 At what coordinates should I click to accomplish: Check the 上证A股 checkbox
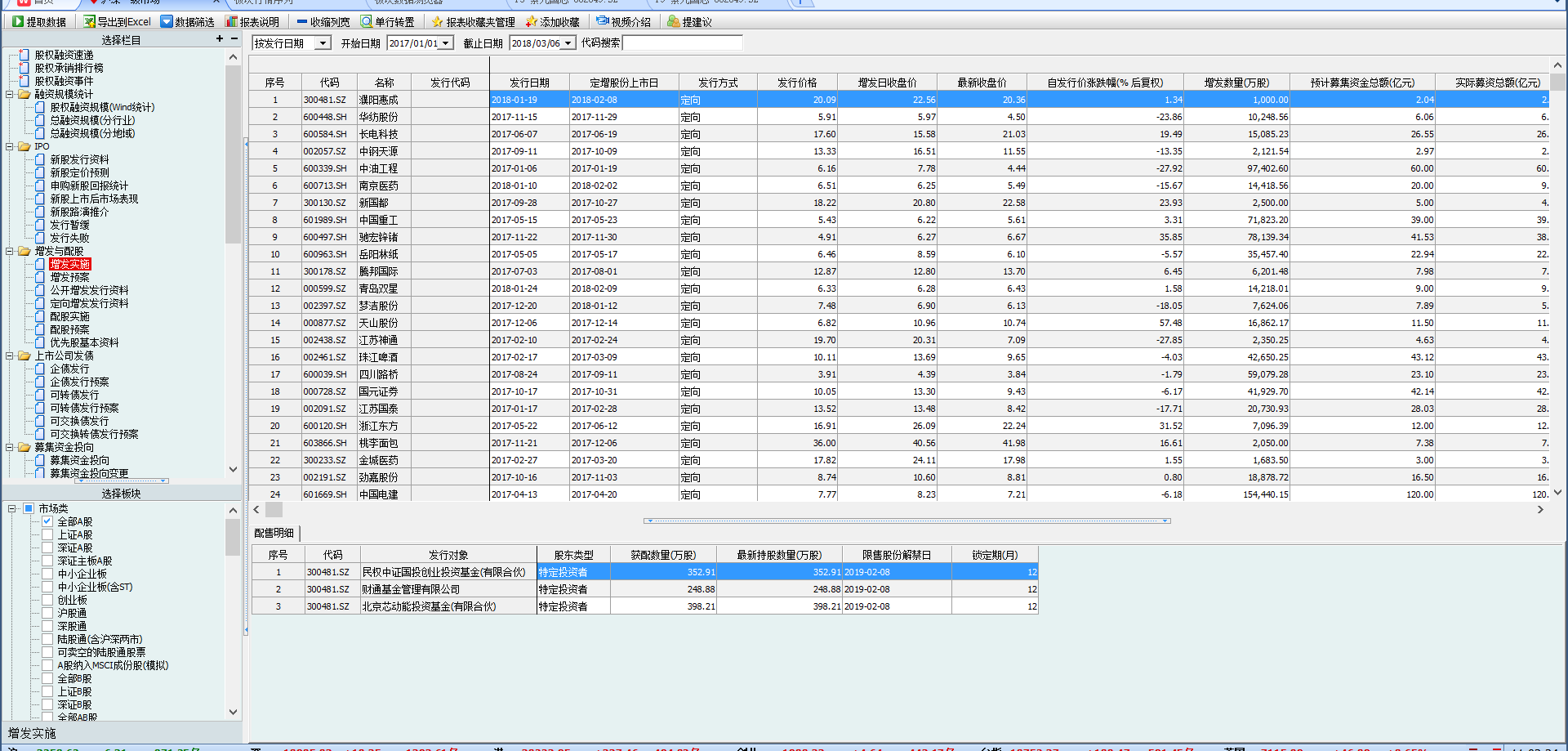coord(47,534)
